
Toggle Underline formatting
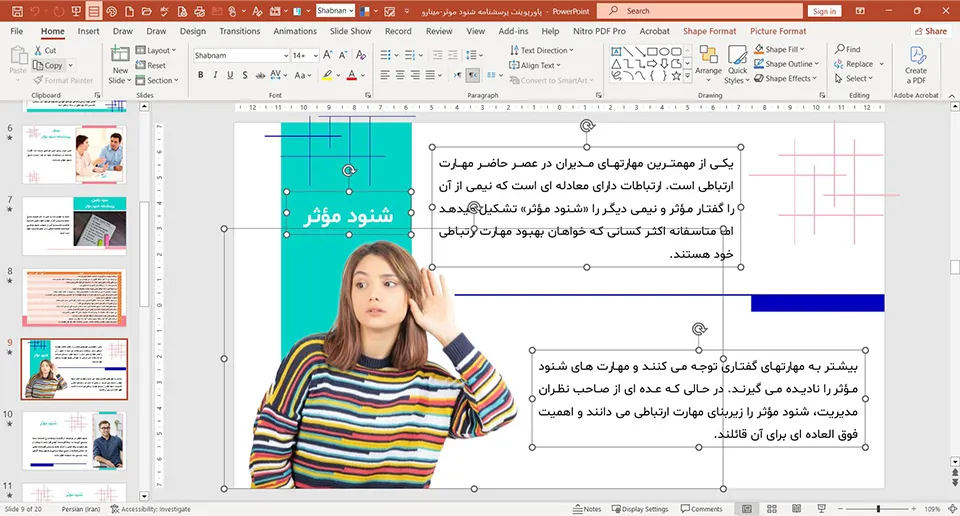[230, 75]
